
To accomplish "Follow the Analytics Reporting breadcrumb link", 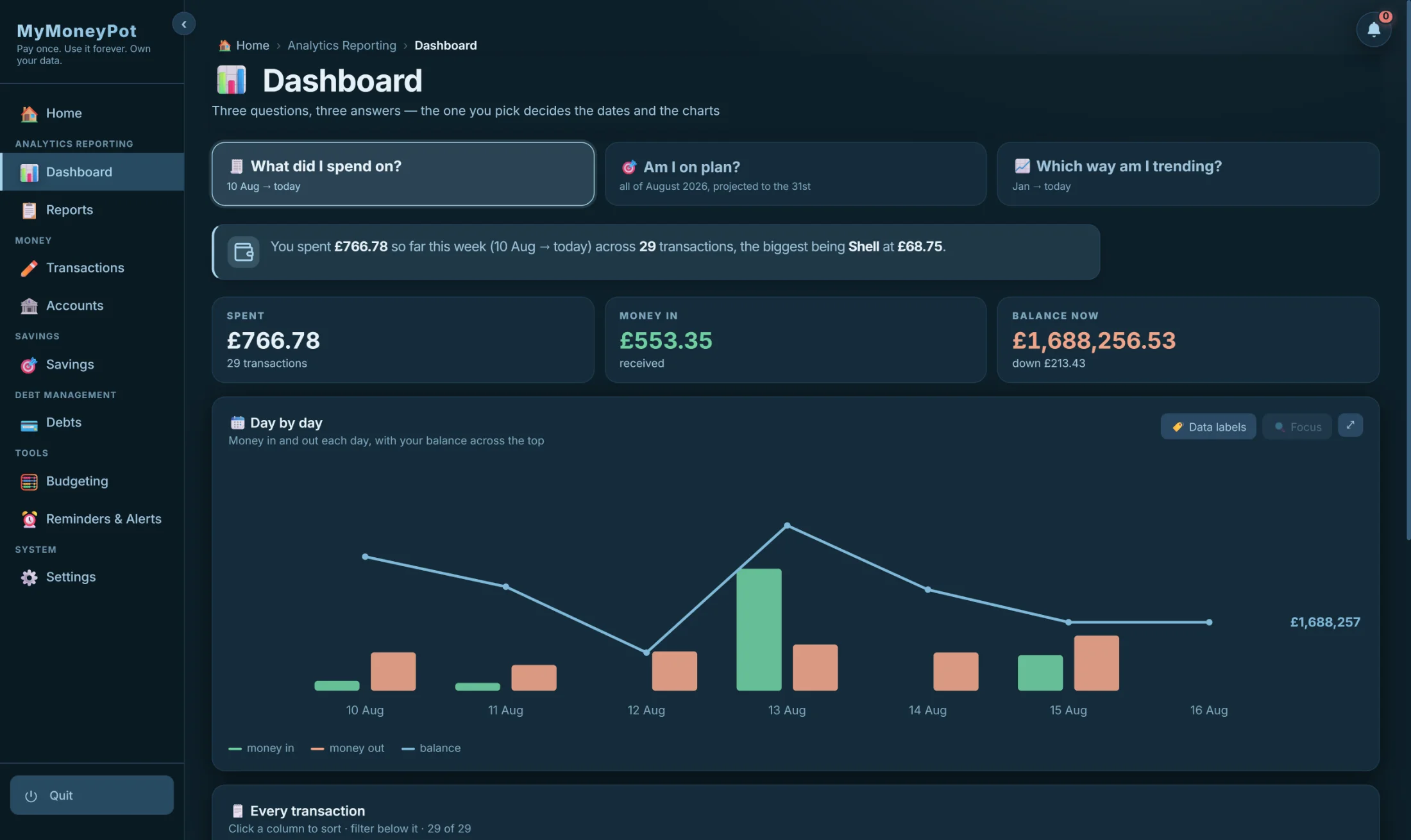I will coord(341,46).
